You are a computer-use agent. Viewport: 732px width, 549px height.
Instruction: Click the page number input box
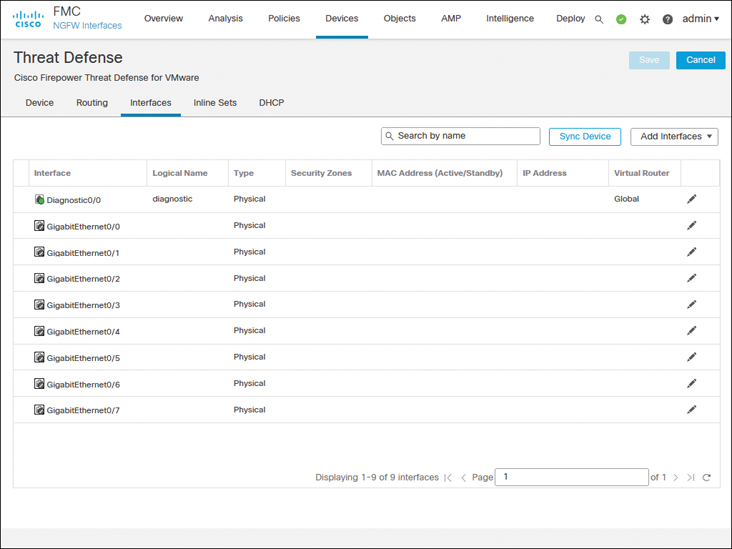click(x=572, y=477)
